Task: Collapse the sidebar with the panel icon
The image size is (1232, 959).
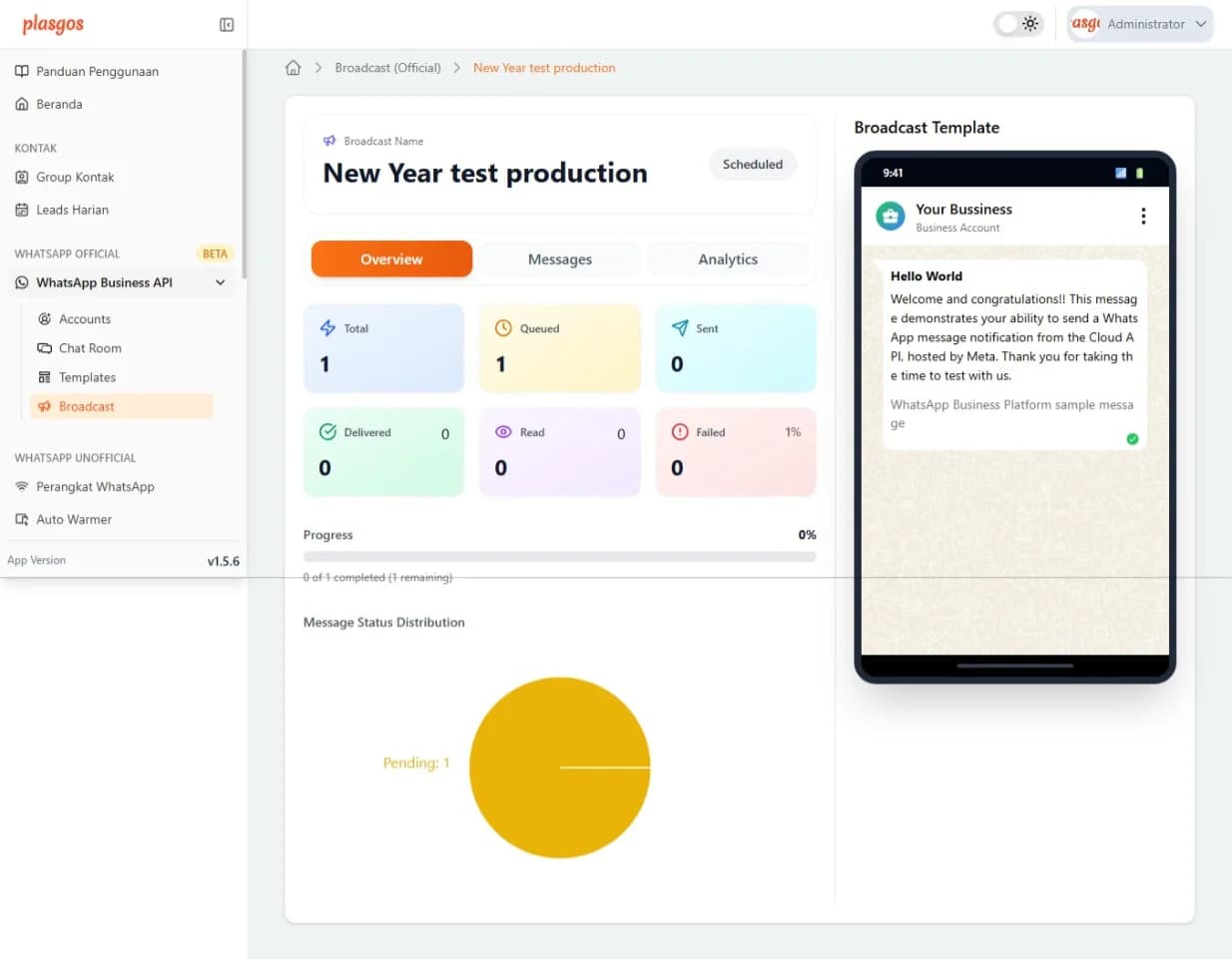Action: point(227,25)
